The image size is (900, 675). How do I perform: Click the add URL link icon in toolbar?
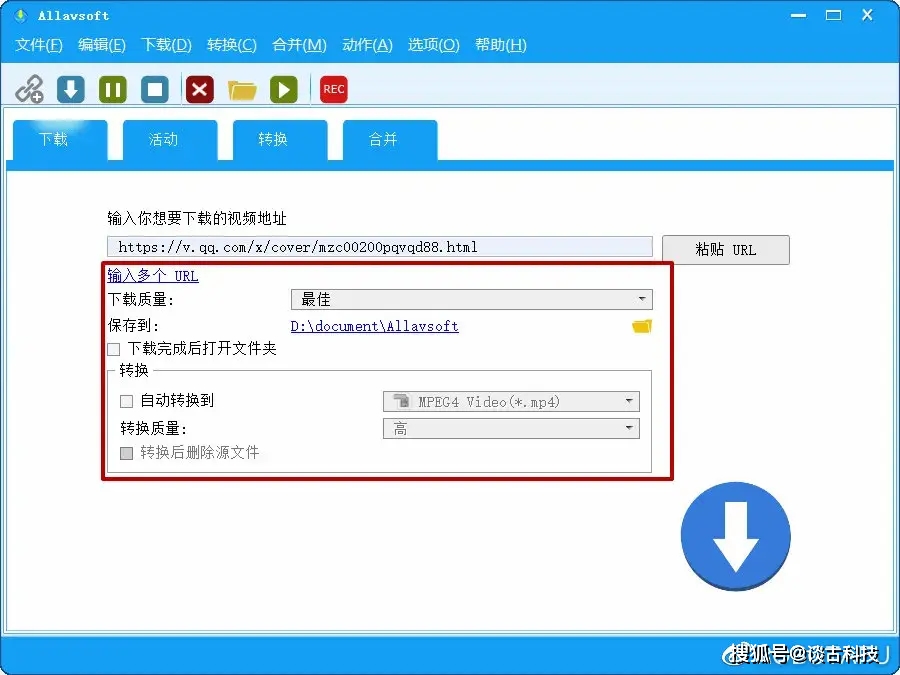pyautogui.click(x=29, y=88)
